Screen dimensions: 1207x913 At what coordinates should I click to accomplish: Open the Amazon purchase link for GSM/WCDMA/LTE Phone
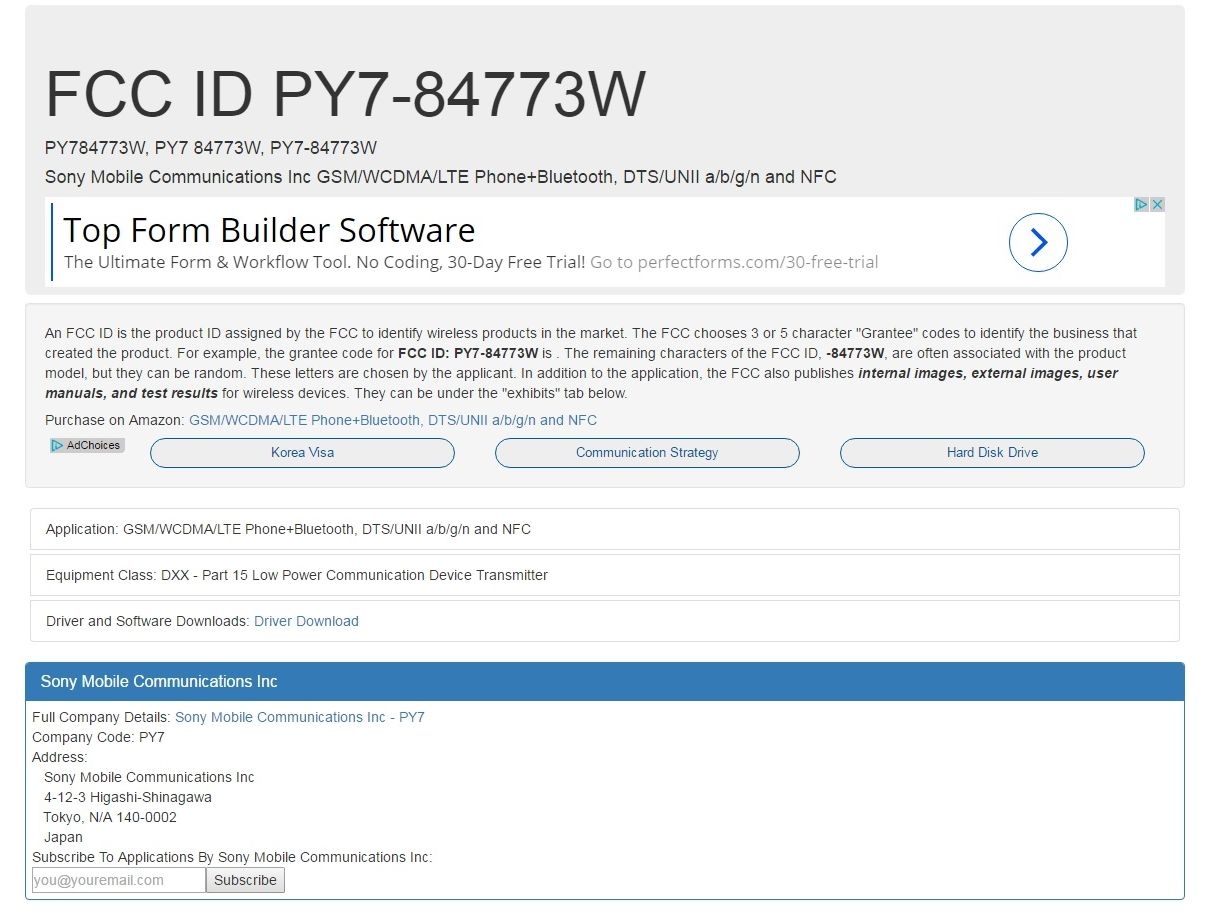click(x=393, y=420)
